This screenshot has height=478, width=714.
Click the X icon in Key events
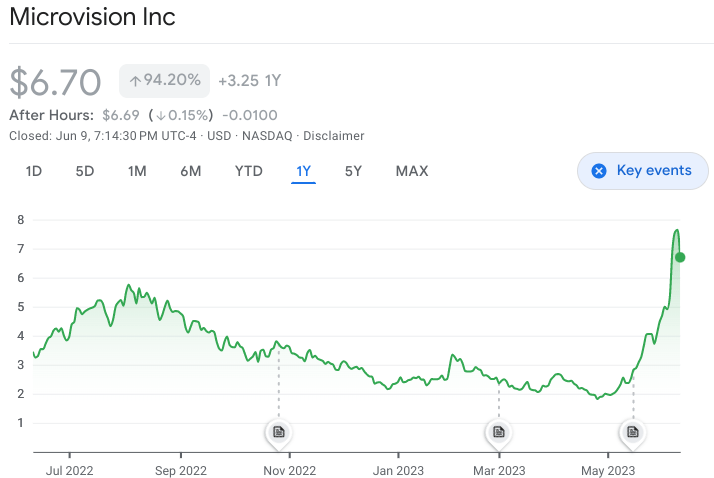click(599, 171)
